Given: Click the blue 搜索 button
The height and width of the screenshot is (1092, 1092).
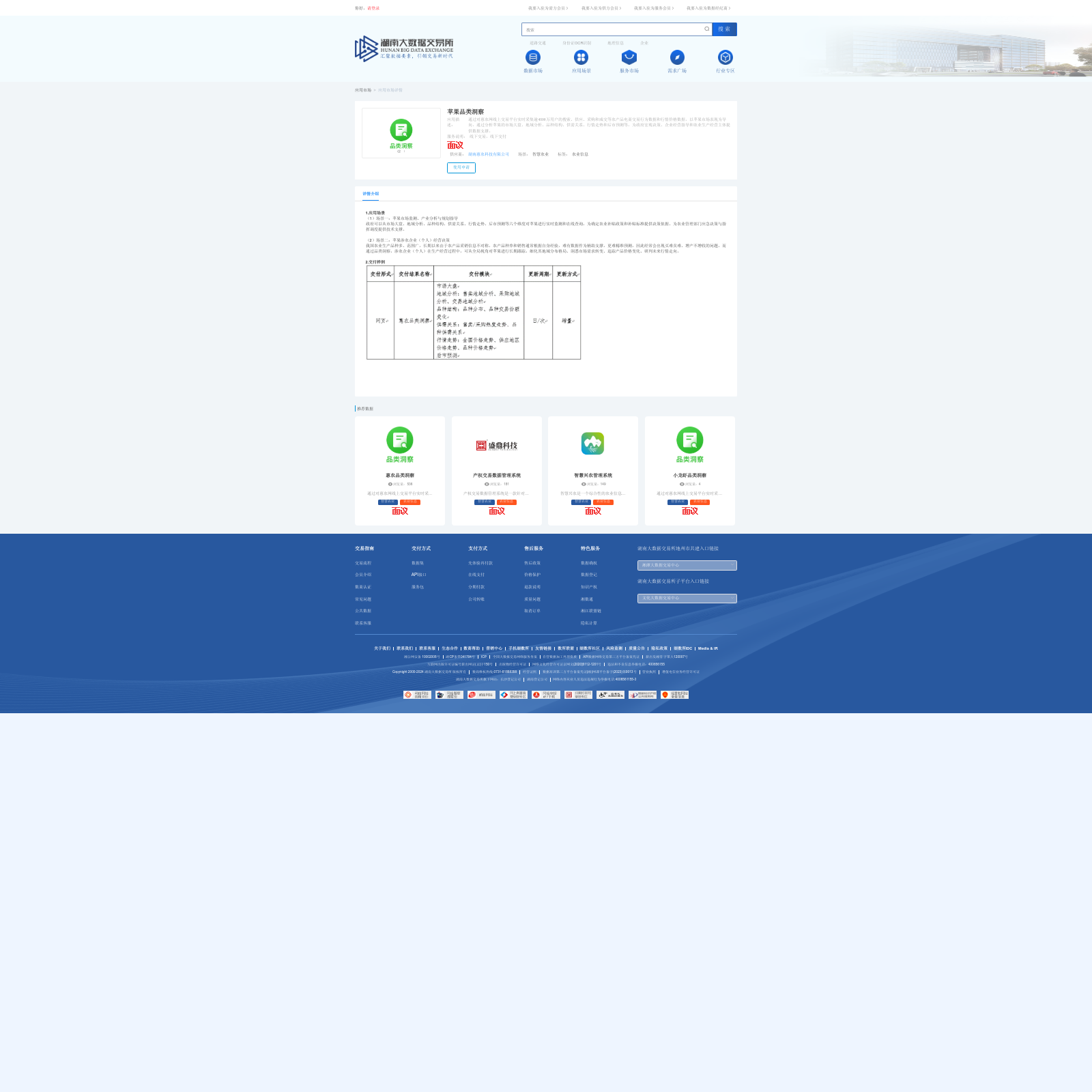Looking at the screenshot, I should click(x=724, y=29).
